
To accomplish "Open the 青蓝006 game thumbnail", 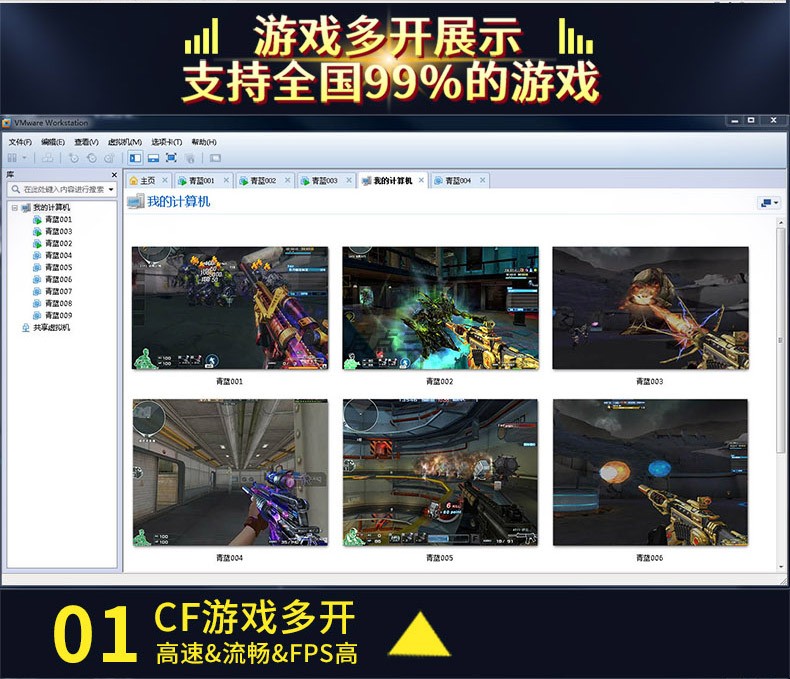I will click(x=650, y=472).
